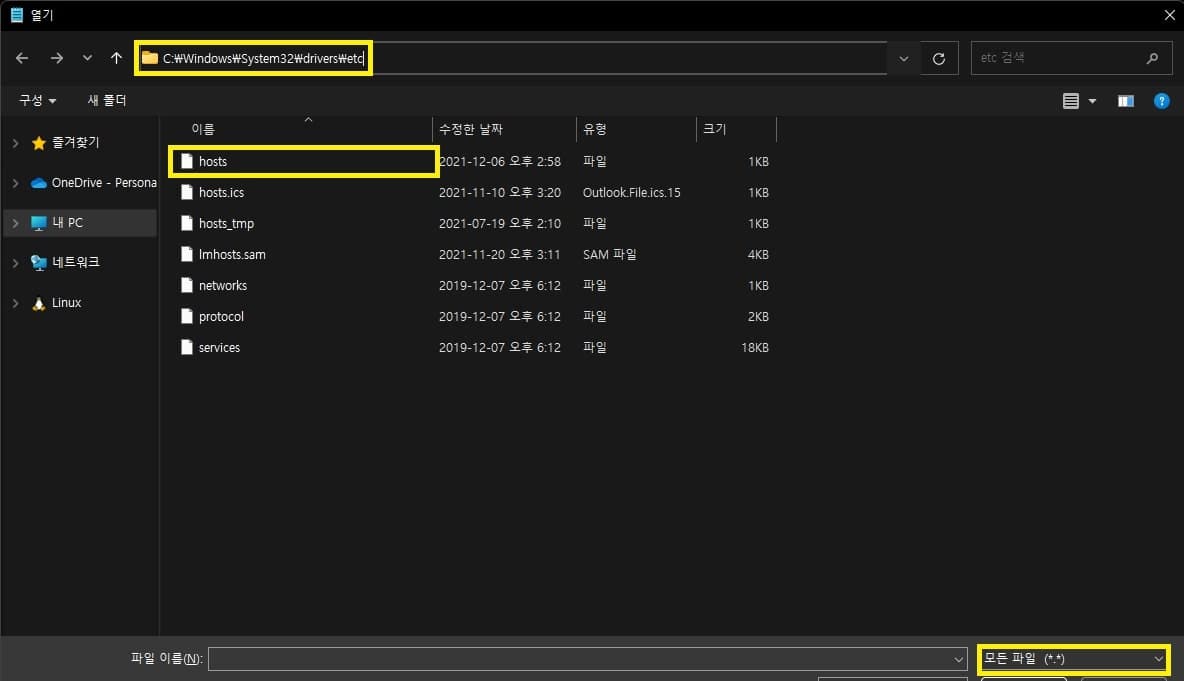Viewport: 1184px width, 681px height.
Task: Go up one folder level
Action: tap(114, 58)
